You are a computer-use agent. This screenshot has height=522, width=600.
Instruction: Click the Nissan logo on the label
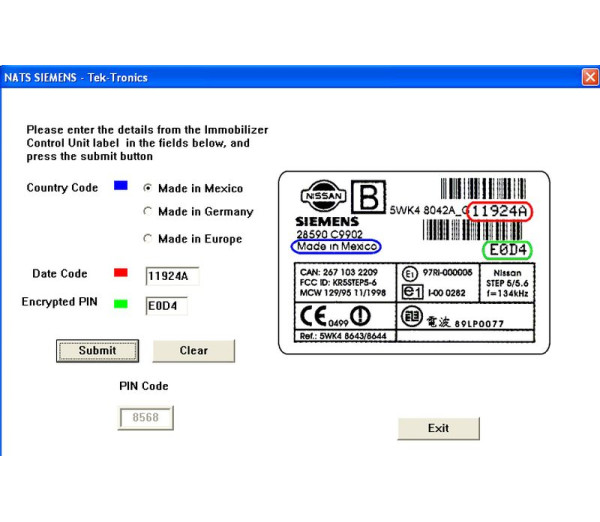tap(321, 196)
